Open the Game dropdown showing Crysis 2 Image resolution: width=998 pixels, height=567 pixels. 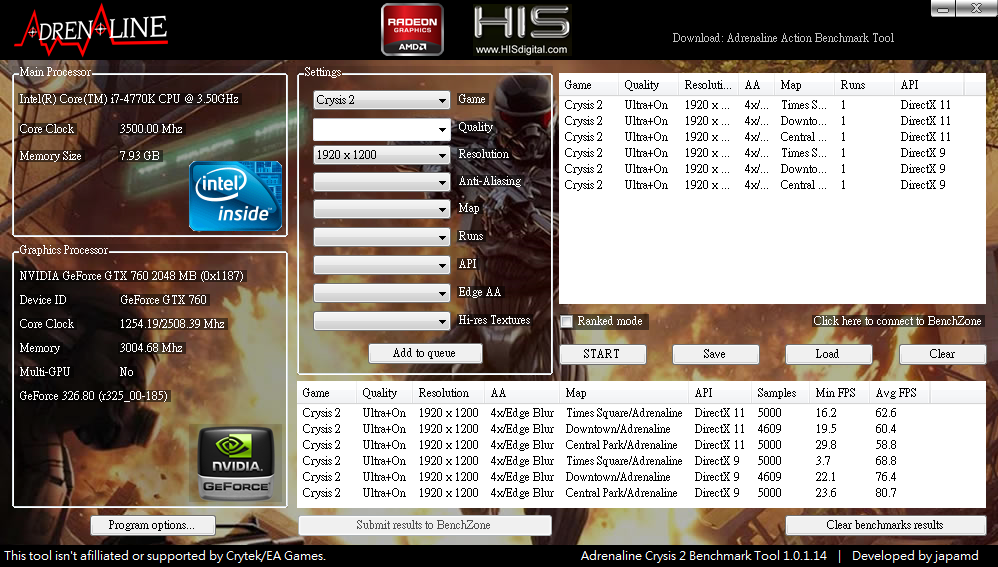(382, 100)
